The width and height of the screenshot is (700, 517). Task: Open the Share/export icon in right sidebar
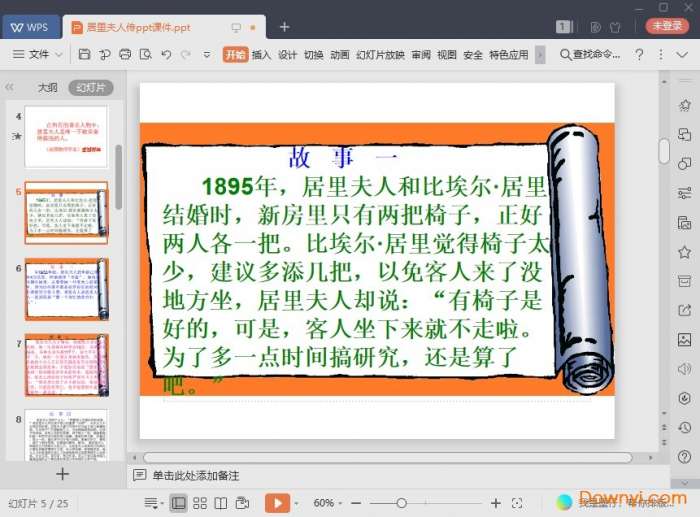tap(684, 310)
